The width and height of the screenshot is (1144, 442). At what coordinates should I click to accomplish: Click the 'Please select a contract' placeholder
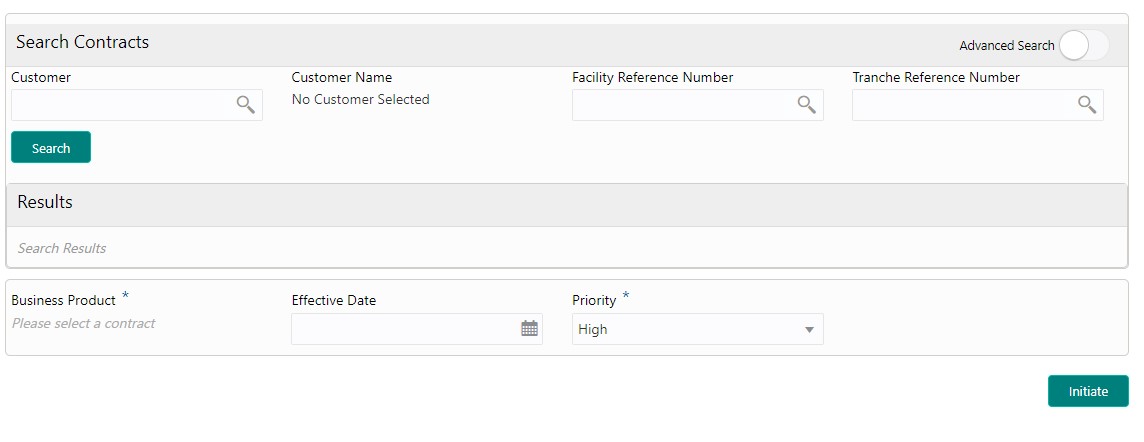pyautogui.click(x=83, y=323)
